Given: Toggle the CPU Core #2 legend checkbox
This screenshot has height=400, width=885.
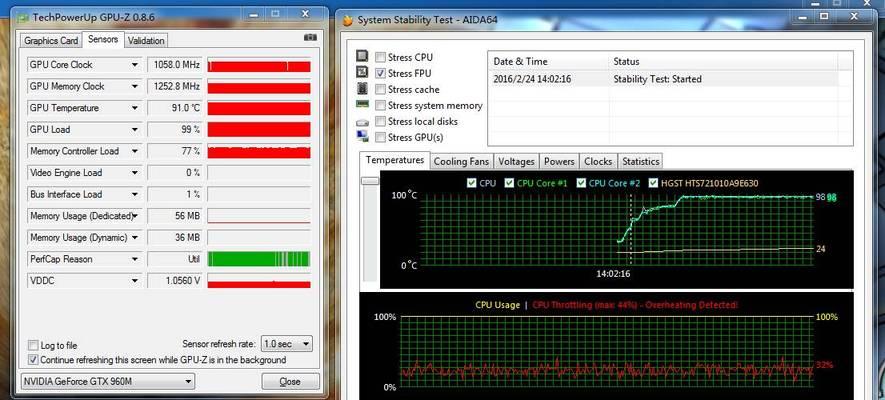Looking at the screenshot, I should coord(581,183).
